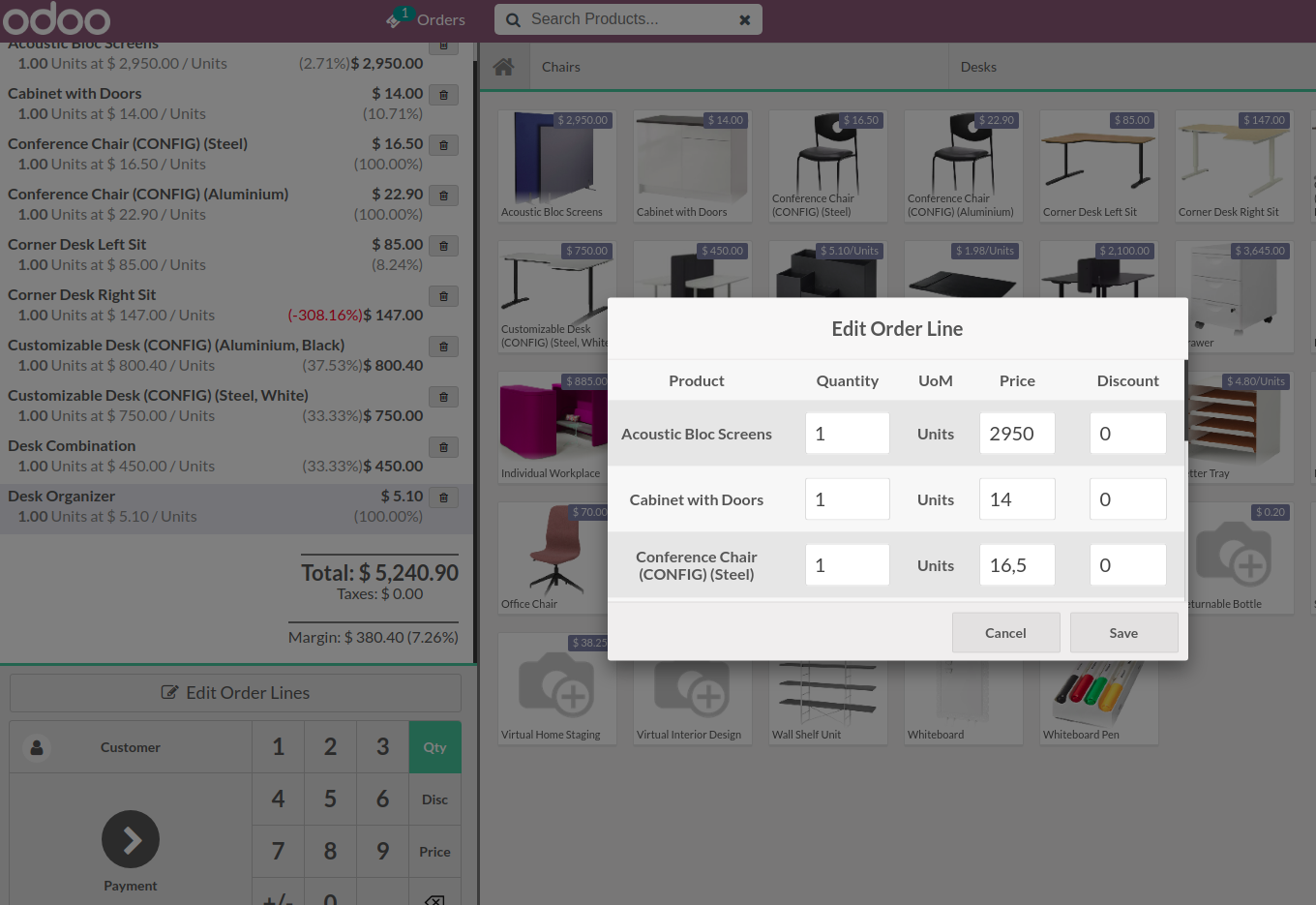The height and width of the screenshot is (905, 1316).
Task: Switch numpad to Price mode
Action: coord(434,851)
